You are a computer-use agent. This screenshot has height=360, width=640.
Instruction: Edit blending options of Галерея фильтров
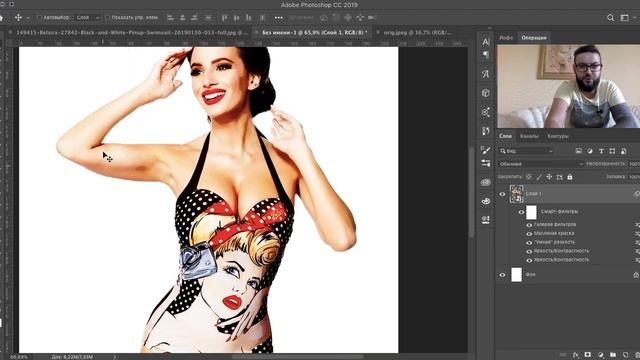pyautogui.click(x=638, y=225)
